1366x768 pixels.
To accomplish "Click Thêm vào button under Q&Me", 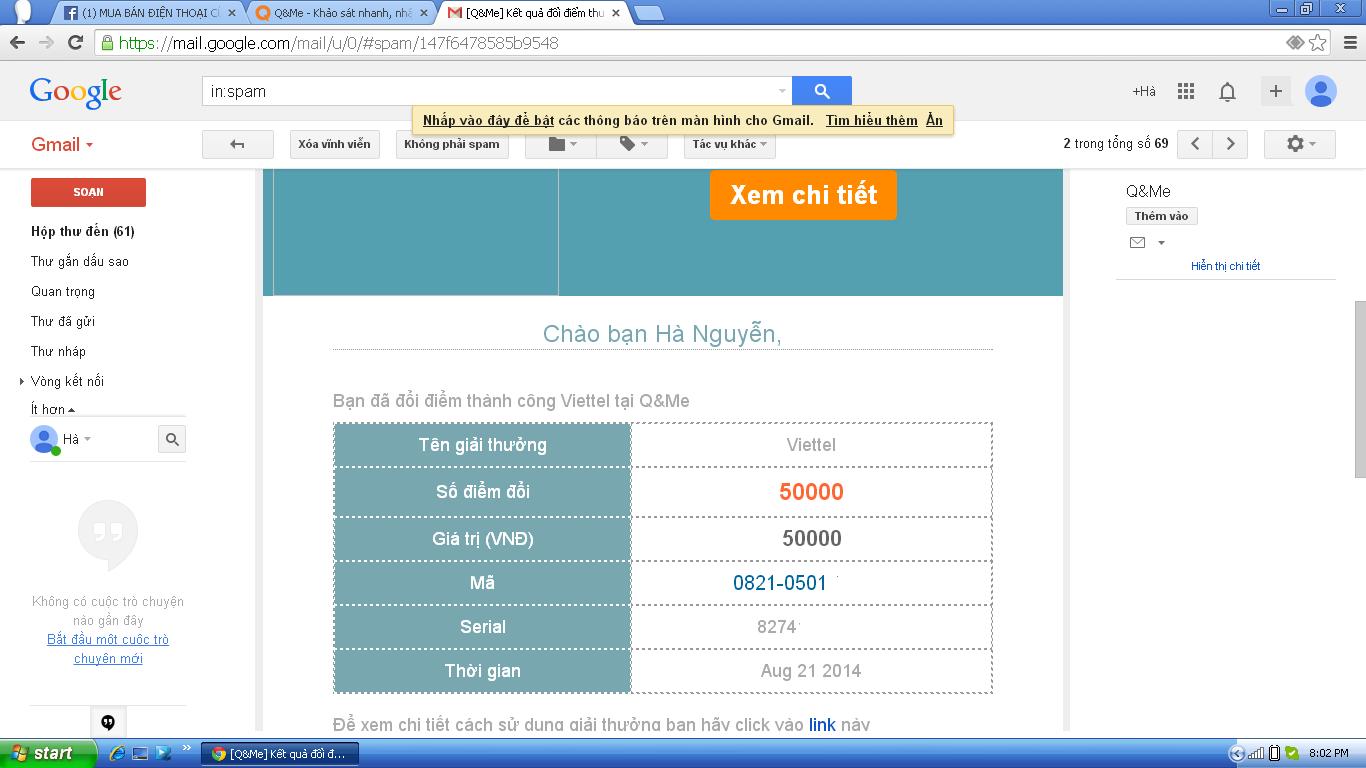I will point(1161,216).
